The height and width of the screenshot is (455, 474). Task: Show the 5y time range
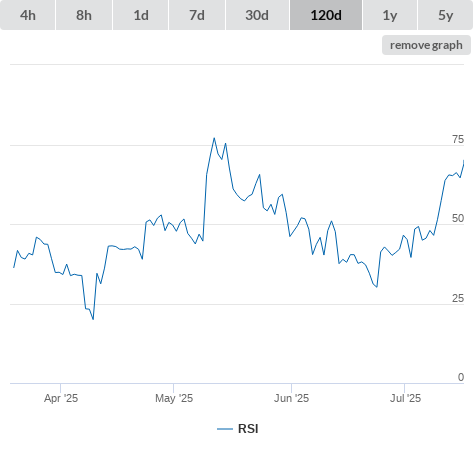point(446,15)
